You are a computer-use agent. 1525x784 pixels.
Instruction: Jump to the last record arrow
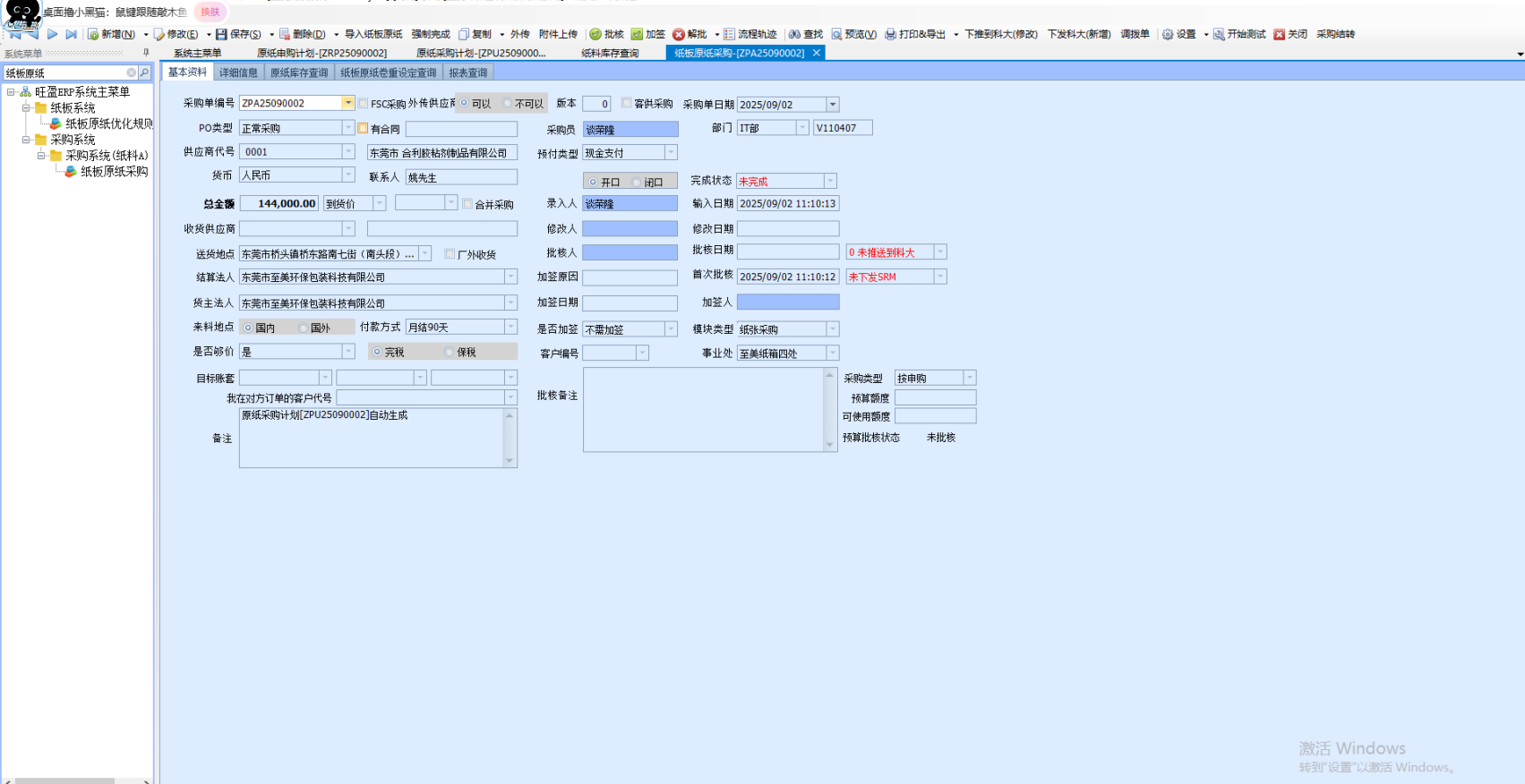(x=71, y=34)
